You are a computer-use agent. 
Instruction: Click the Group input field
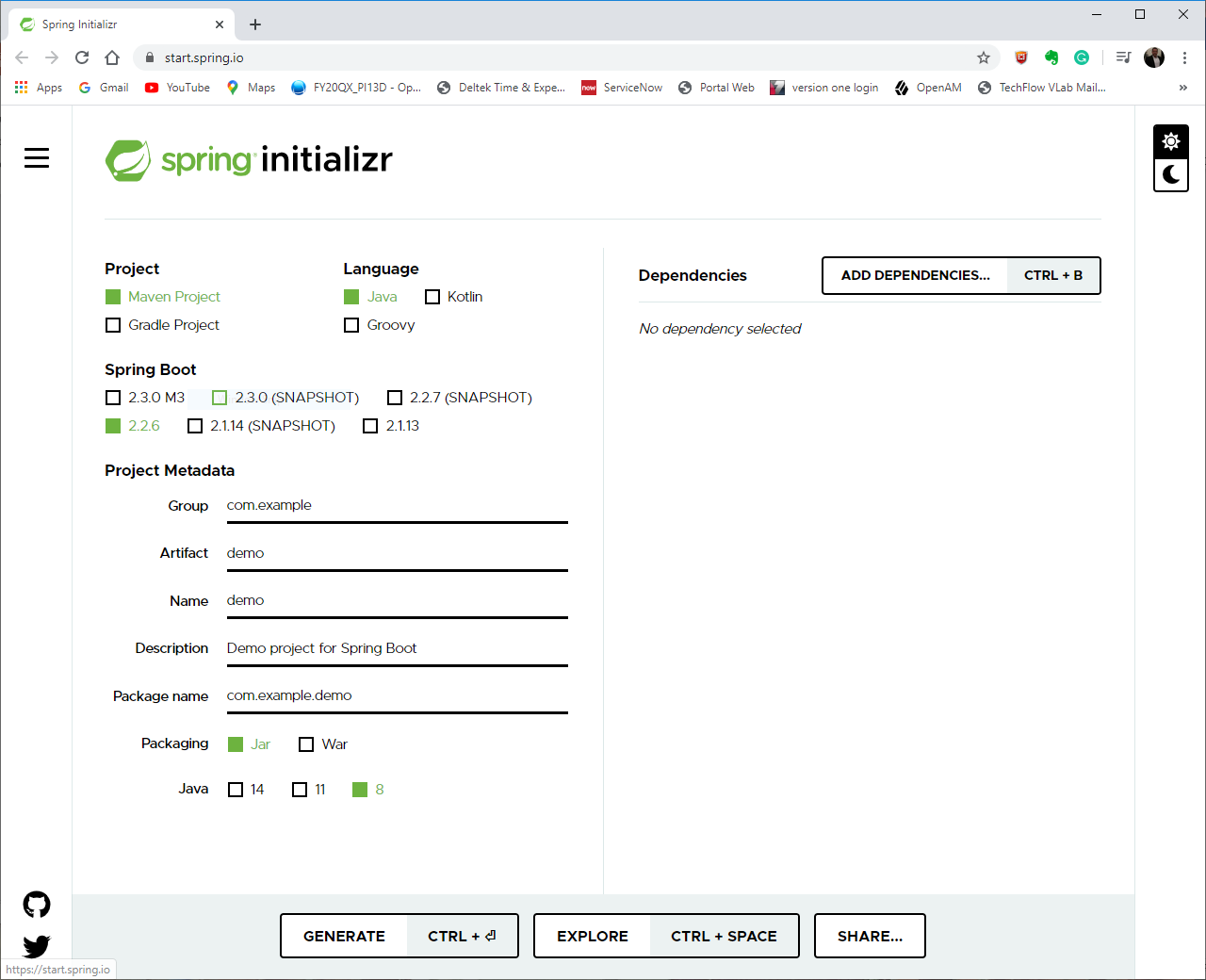397,506
